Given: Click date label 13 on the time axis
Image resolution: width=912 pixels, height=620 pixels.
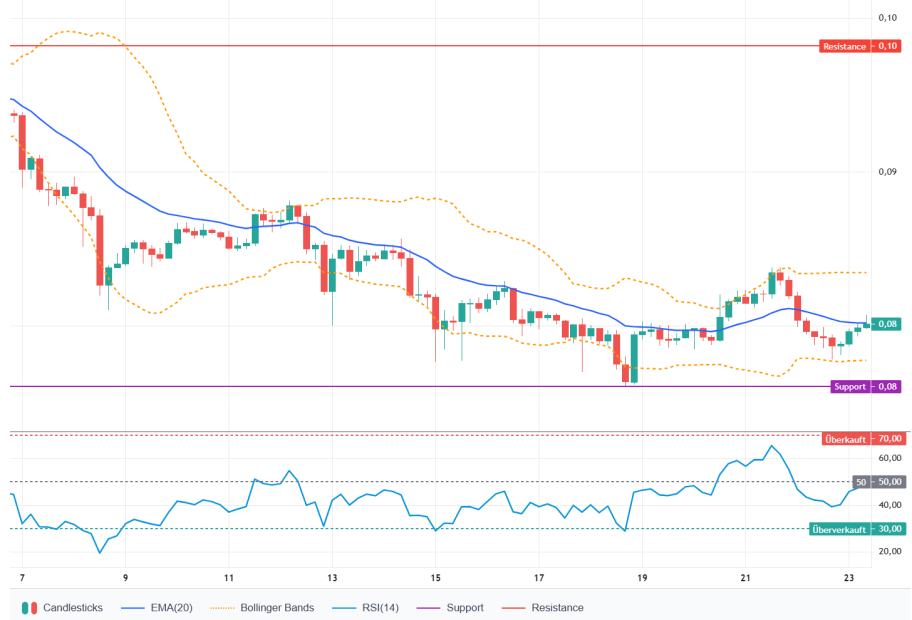Looking at the screenshot, I should coord(332,578).
